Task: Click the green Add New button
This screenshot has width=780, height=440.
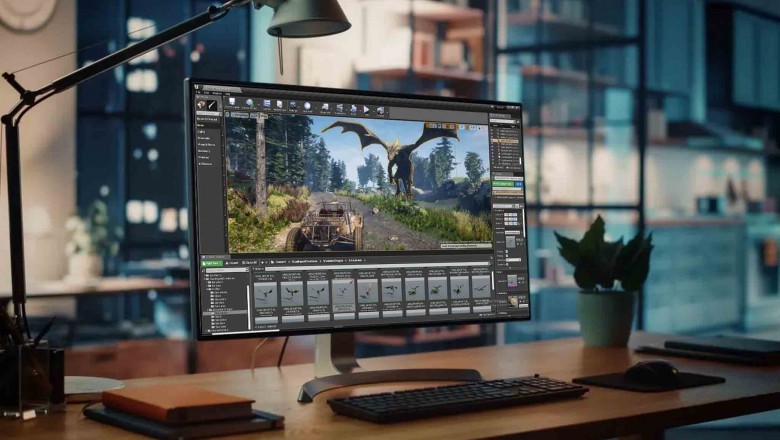Action: (211, 262)
